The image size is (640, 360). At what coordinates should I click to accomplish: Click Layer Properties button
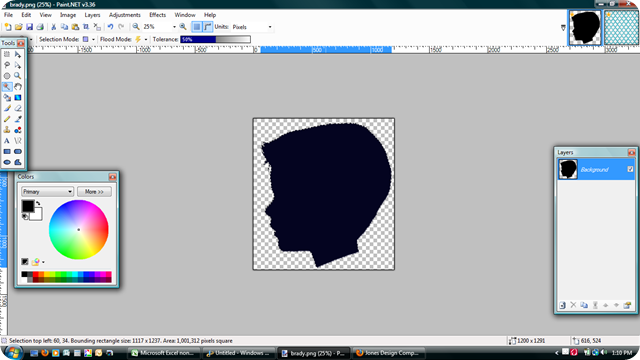[627, 305]
